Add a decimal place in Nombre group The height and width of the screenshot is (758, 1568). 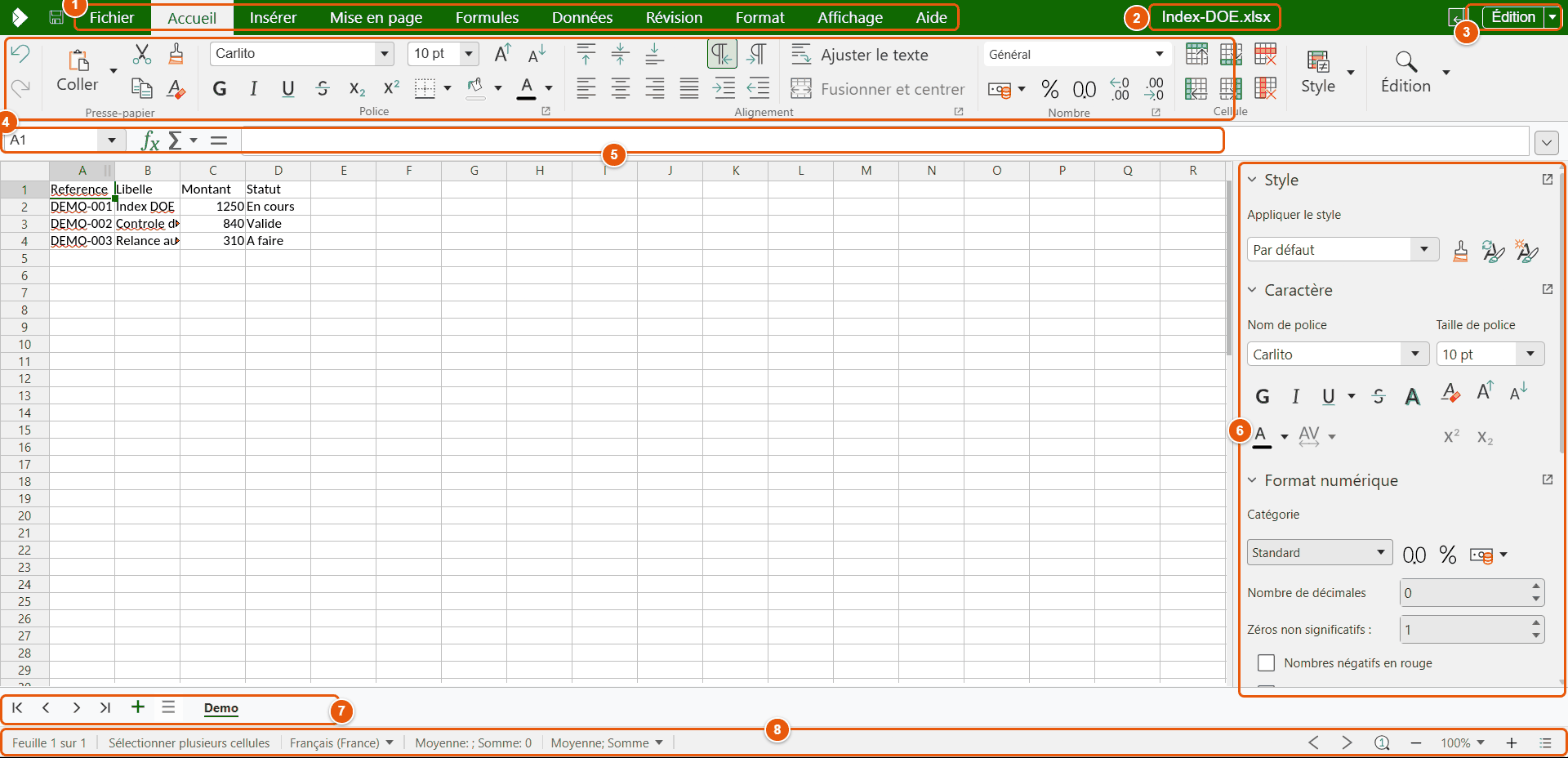tap(1120, 89)
